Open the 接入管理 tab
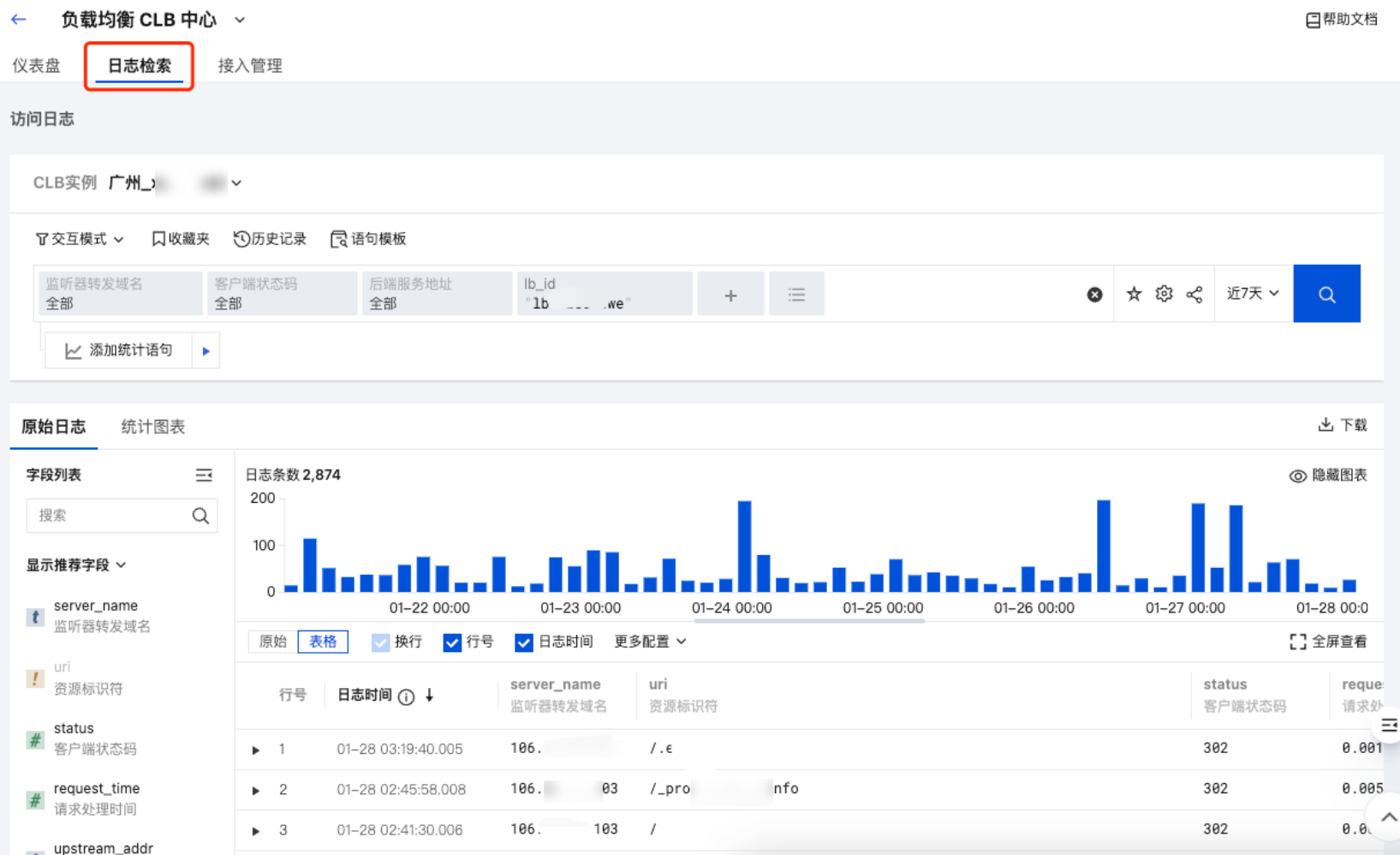Viewport: 1400px width, 855px height. [250, 66]
